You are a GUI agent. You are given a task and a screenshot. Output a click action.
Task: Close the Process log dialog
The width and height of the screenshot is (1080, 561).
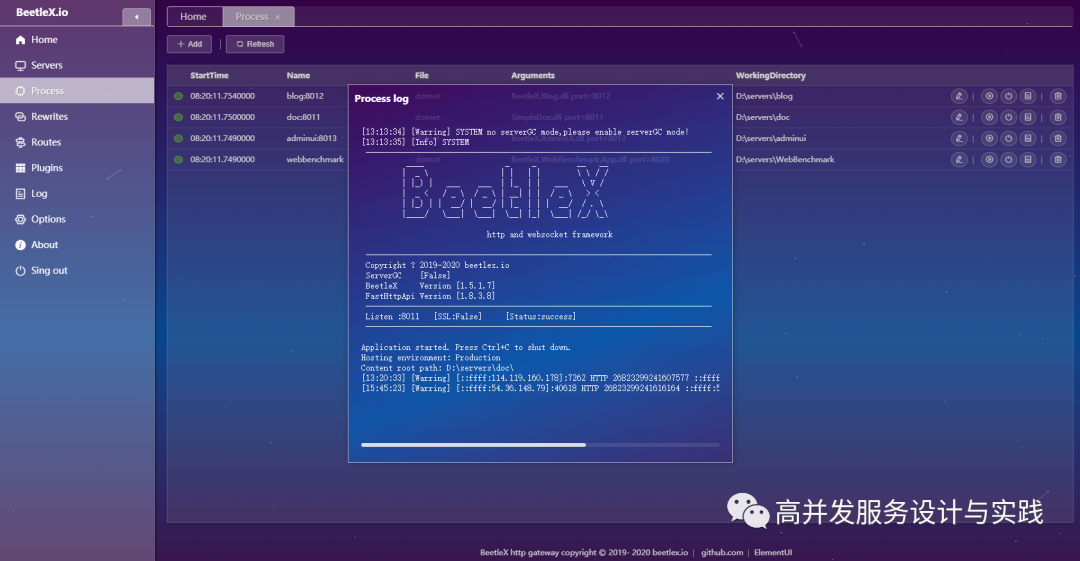pos(720,96)
